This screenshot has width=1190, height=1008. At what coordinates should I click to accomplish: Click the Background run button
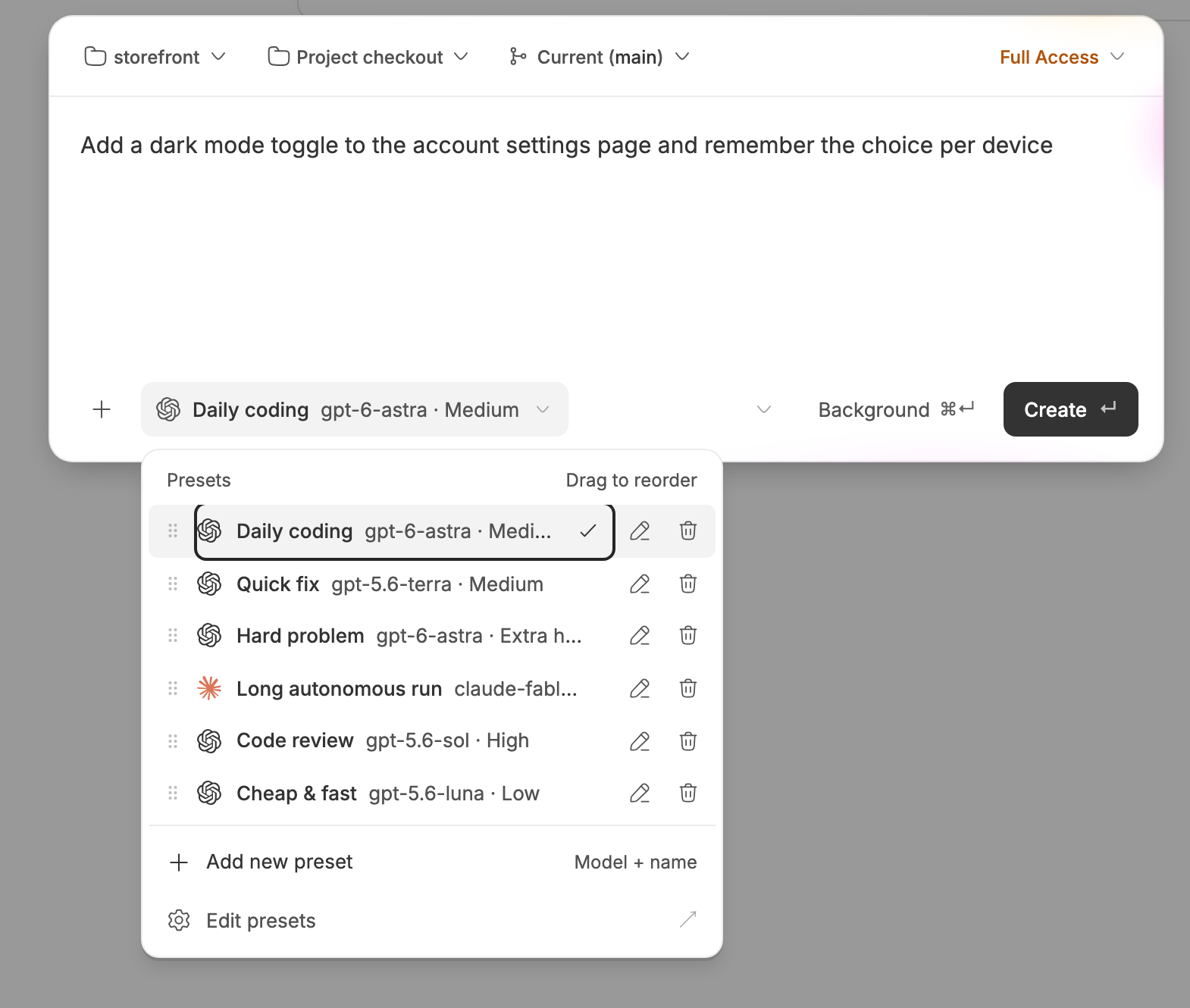click(896, 410)
